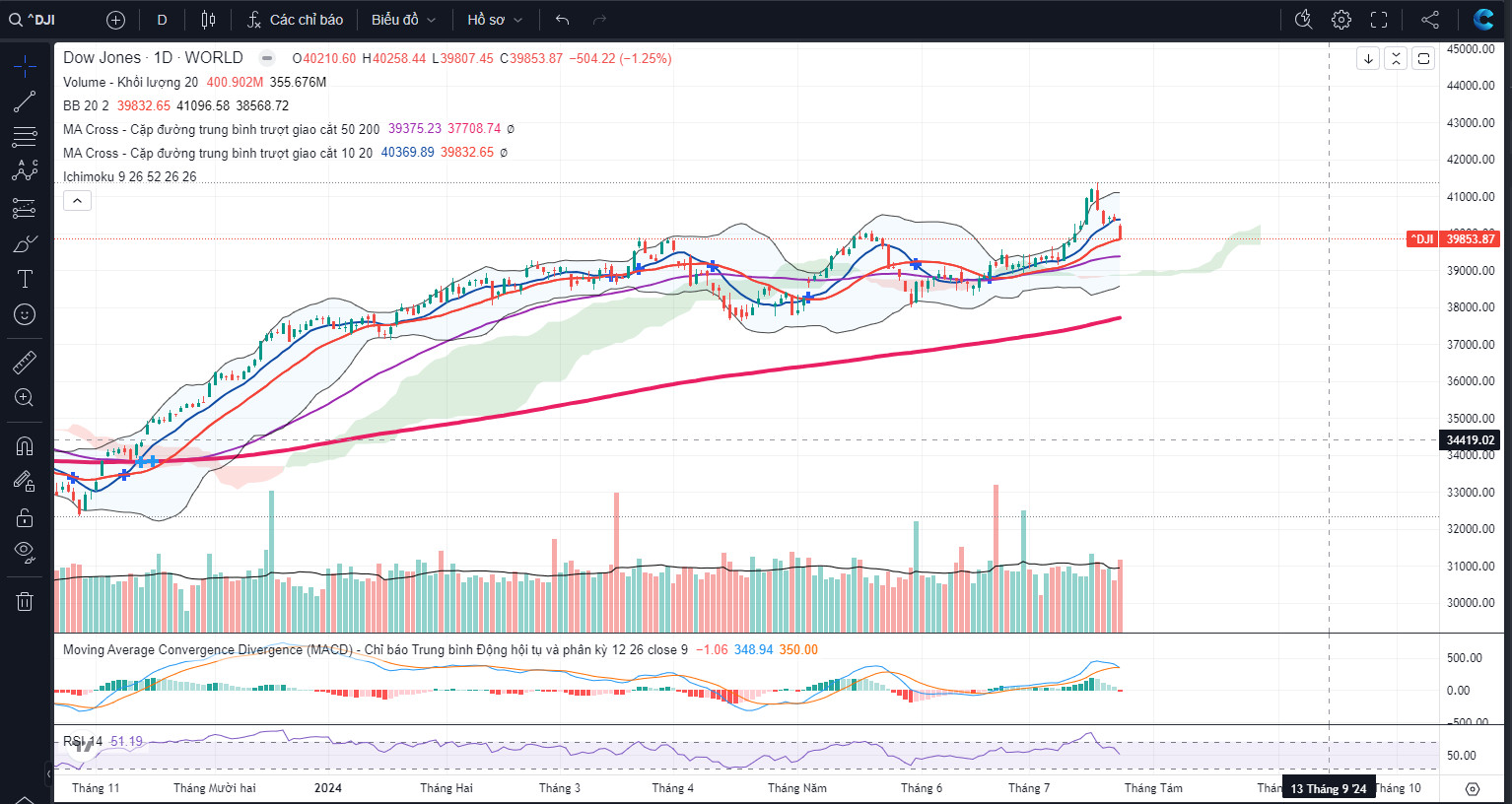Open Các chỉ báo indicators dialog
This screenshot has height=804, width=1512.
point(295,20)
